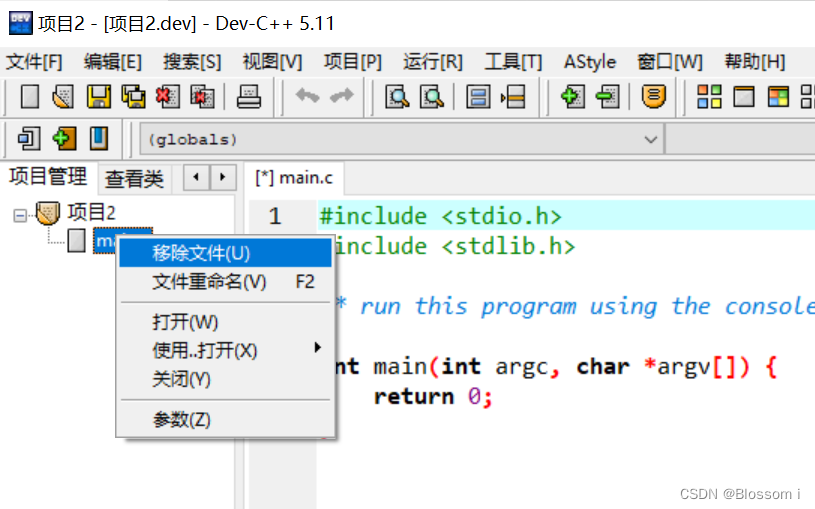The height and width of the screenshot is (509, 815).
Task: Click the 'run this program' comment line
Action: pos(574,306)
